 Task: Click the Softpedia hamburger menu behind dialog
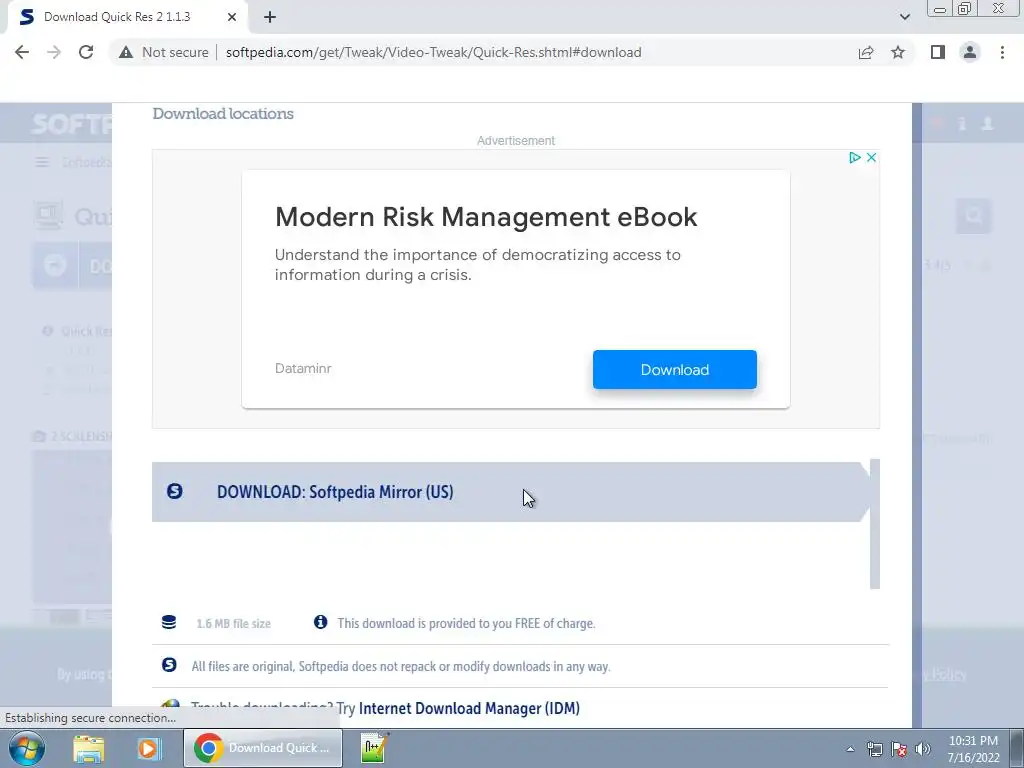42,162
